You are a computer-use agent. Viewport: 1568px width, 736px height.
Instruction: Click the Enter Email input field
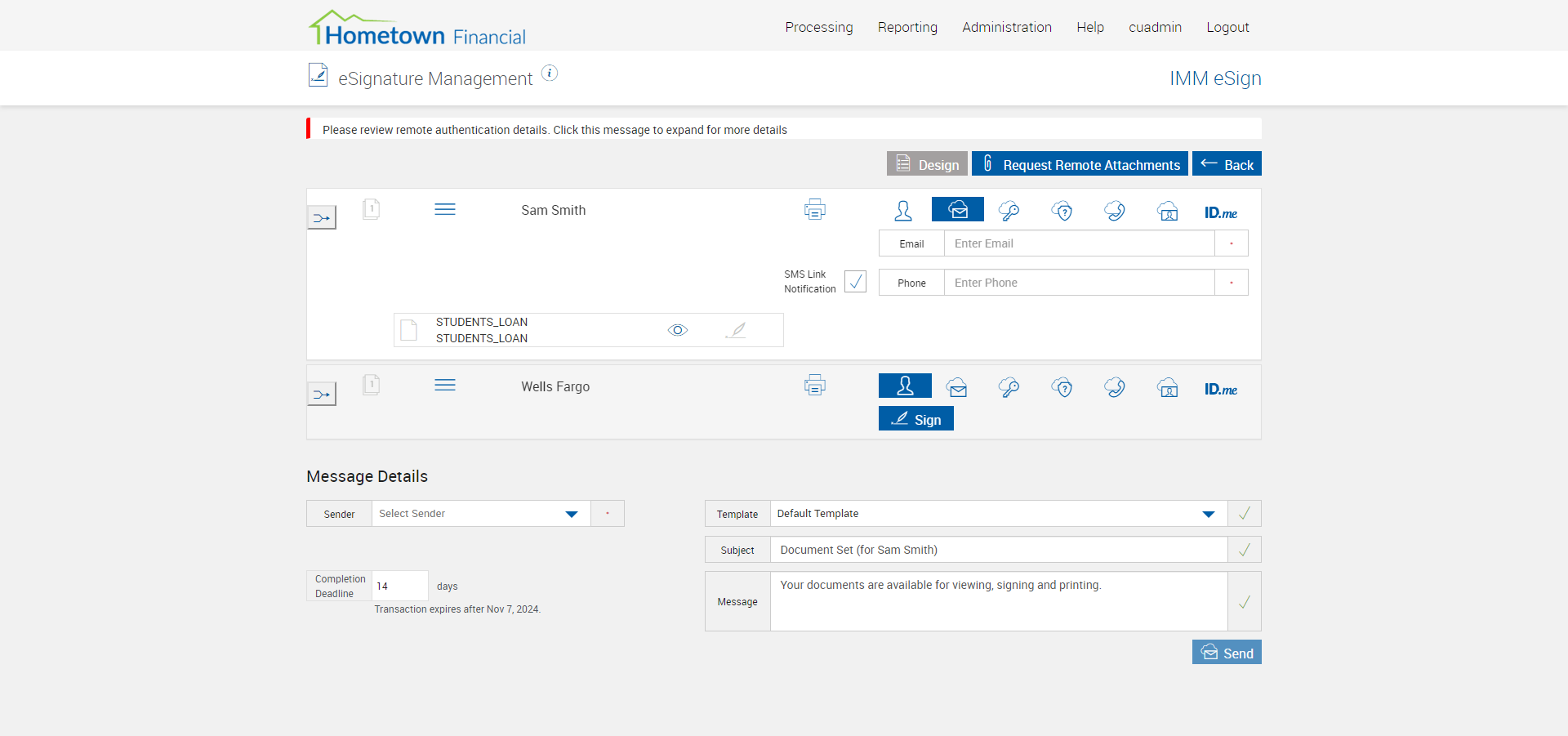[1079, 243]
